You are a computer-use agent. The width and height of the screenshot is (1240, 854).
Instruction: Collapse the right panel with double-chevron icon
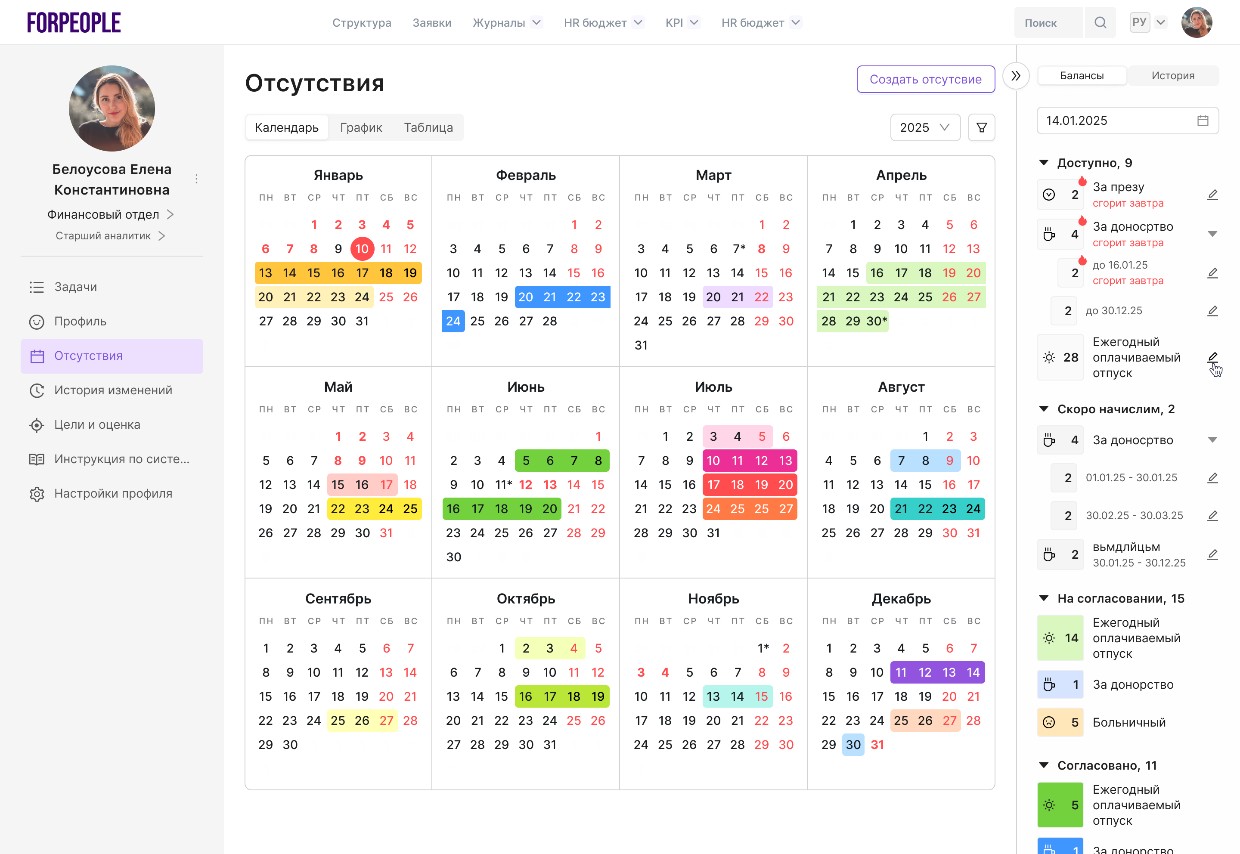click(1016, 76)
